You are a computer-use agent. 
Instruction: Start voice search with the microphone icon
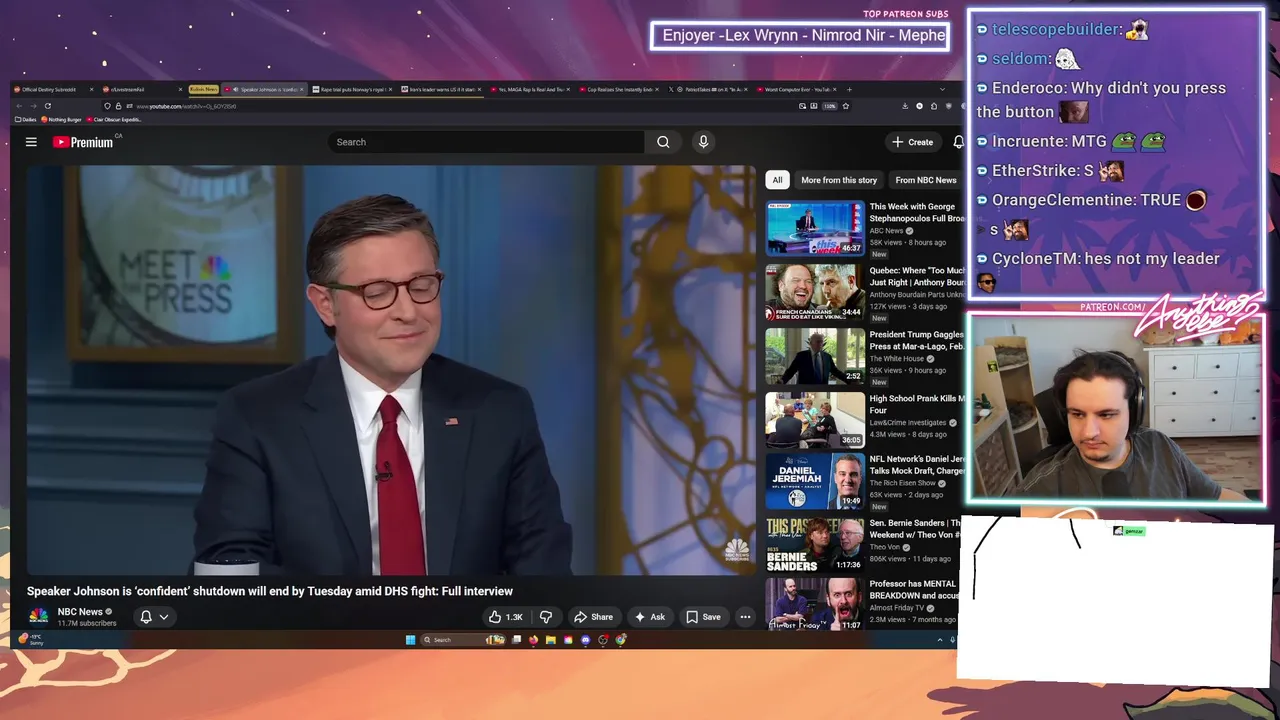click(x=703, y=142)
